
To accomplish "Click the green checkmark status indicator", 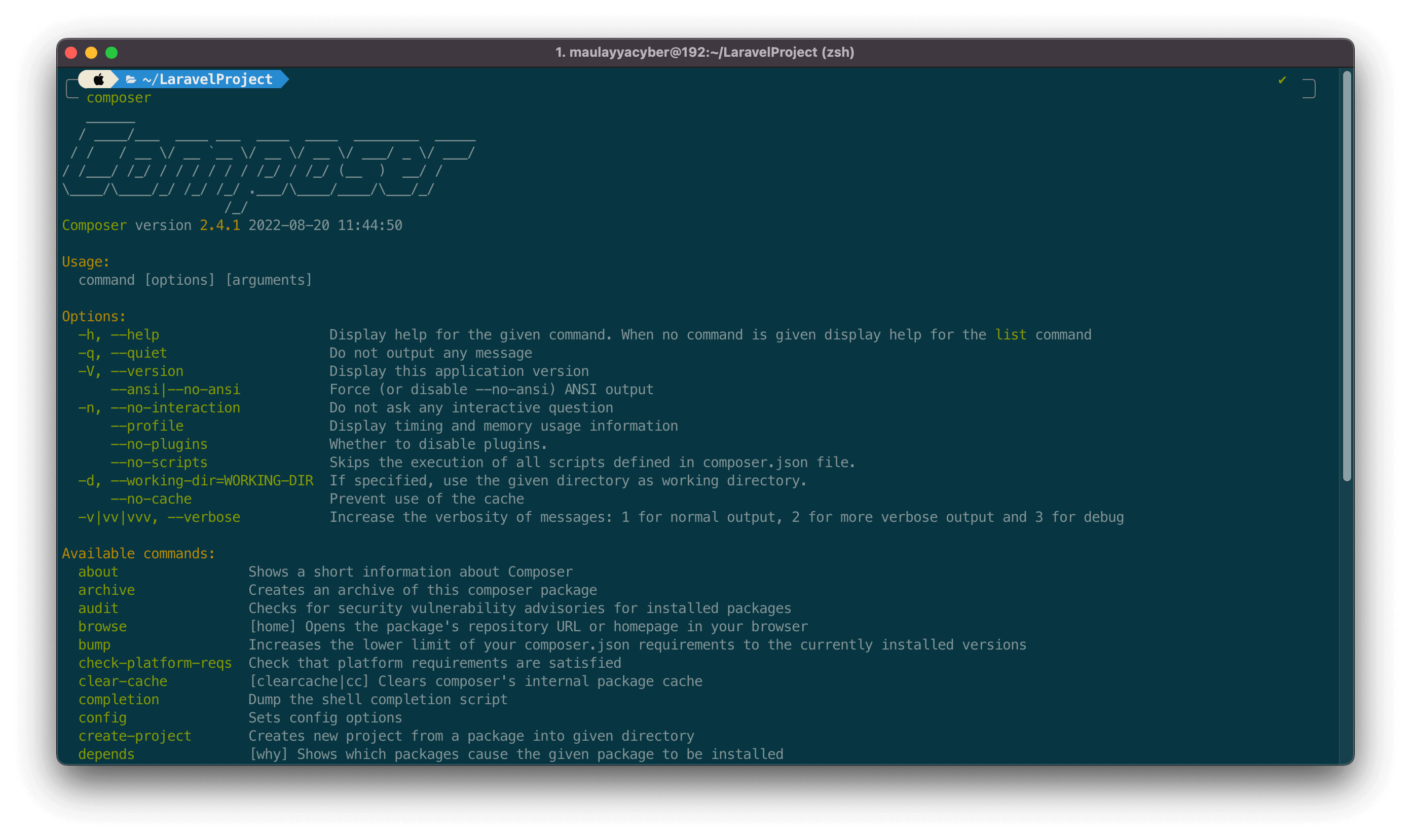I will [x=1282, y=80].
